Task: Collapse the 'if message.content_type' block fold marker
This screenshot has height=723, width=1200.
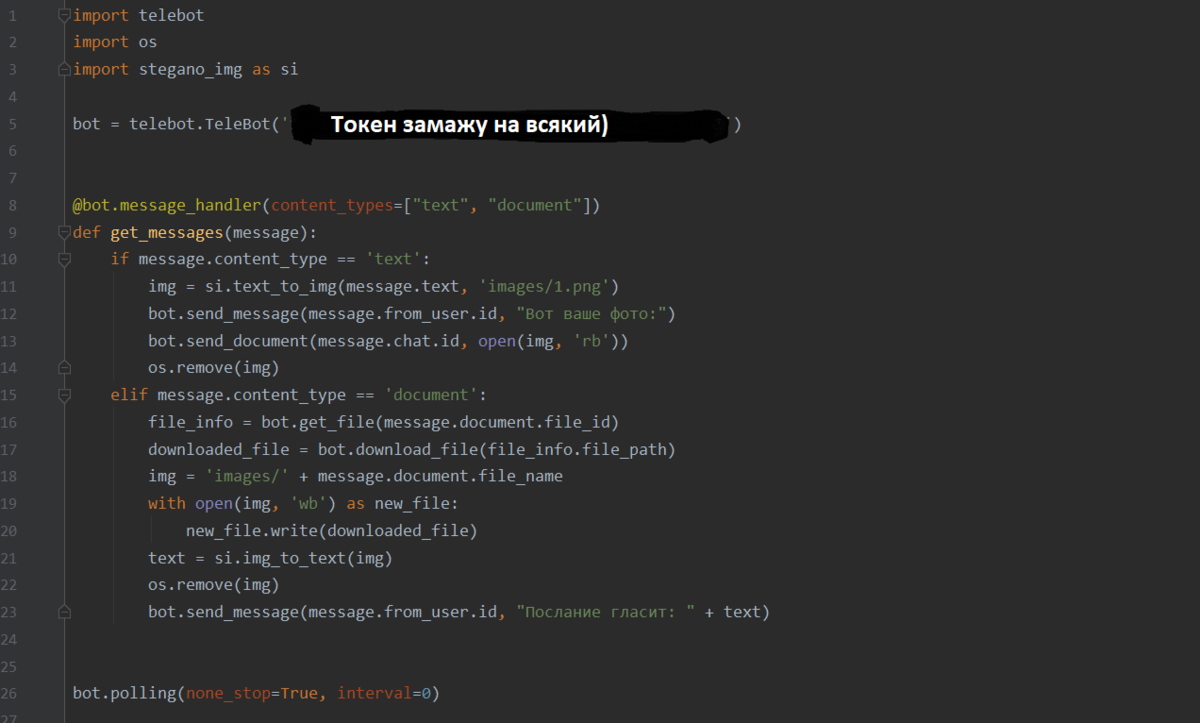Action: [64, 259]
